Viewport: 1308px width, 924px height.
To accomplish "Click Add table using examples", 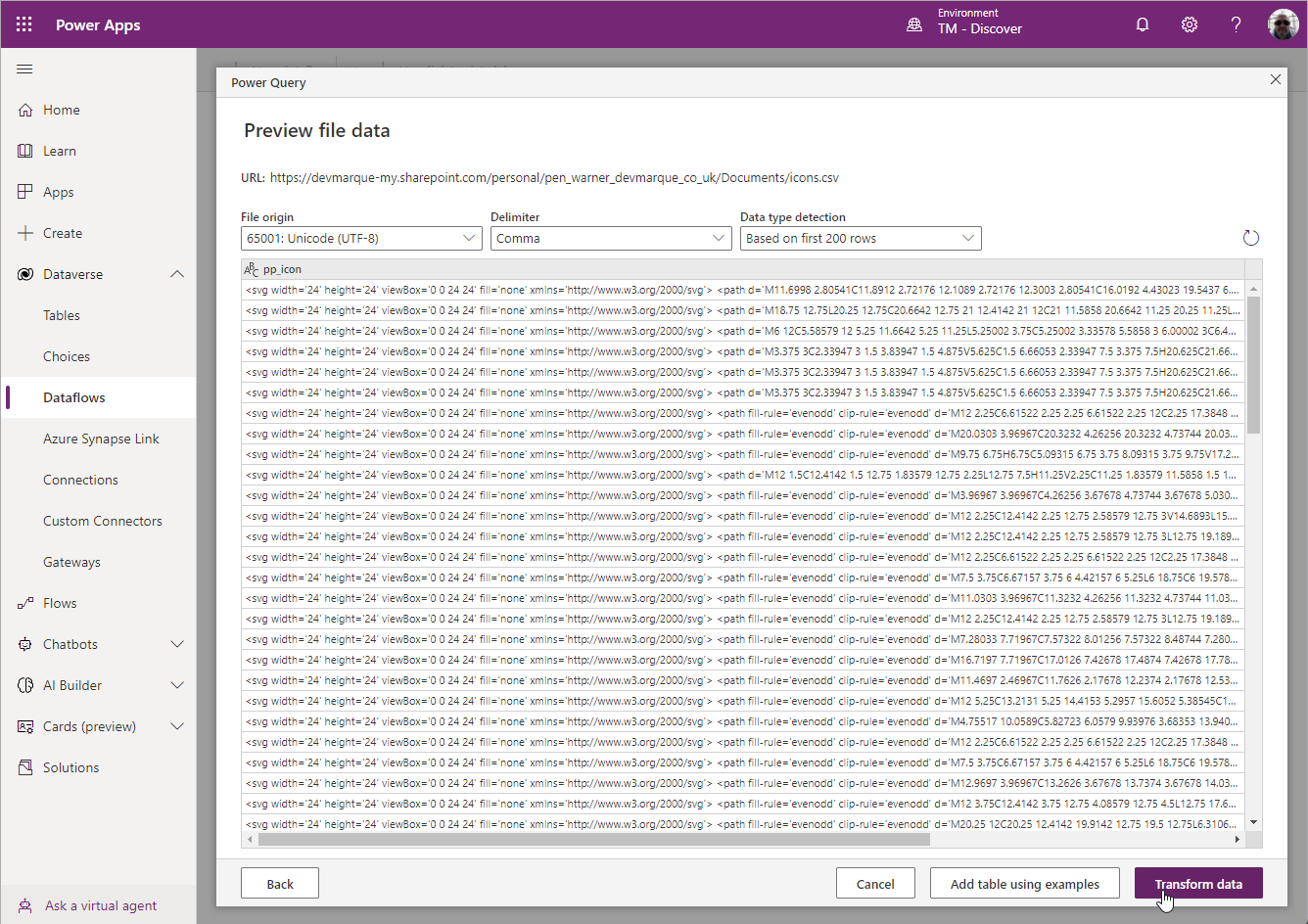I will [1025, 883].
